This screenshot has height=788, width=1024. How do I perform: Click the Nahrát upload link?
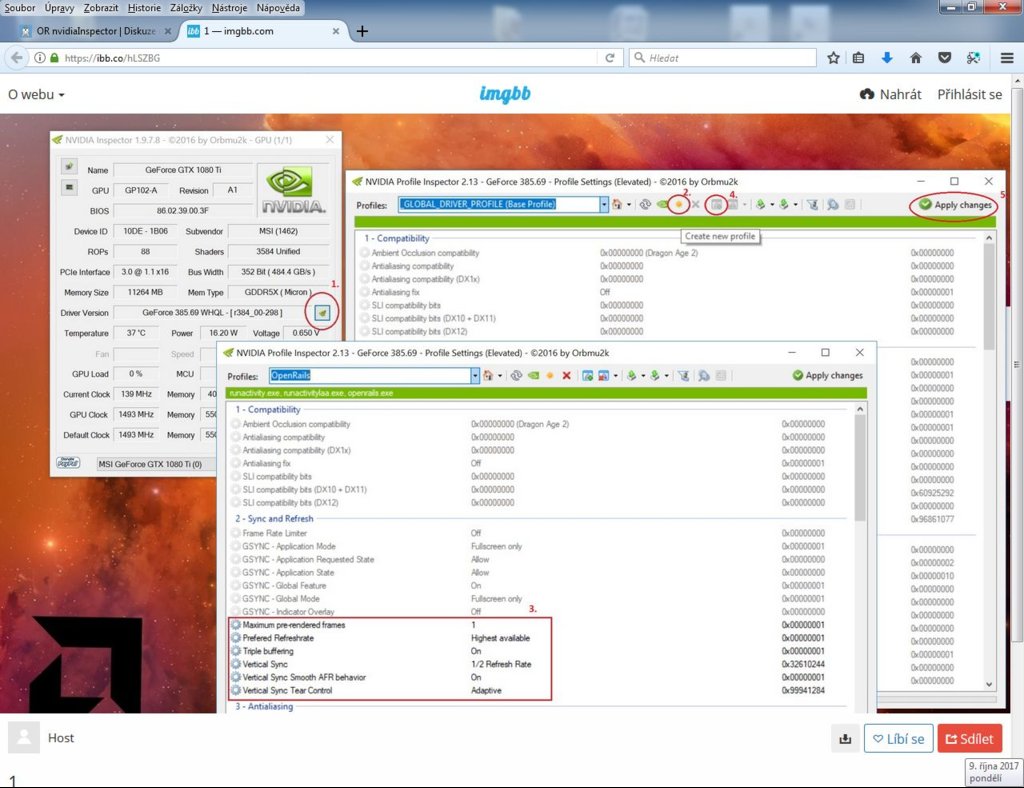(890, 95)
